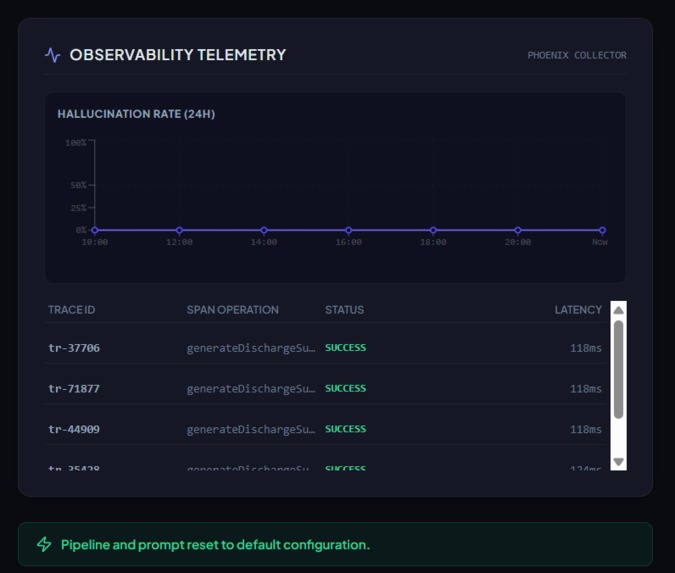Click the SPAN OPERATION column header
This screenshot has width=675, height=573.
click(x=232, y=310)
